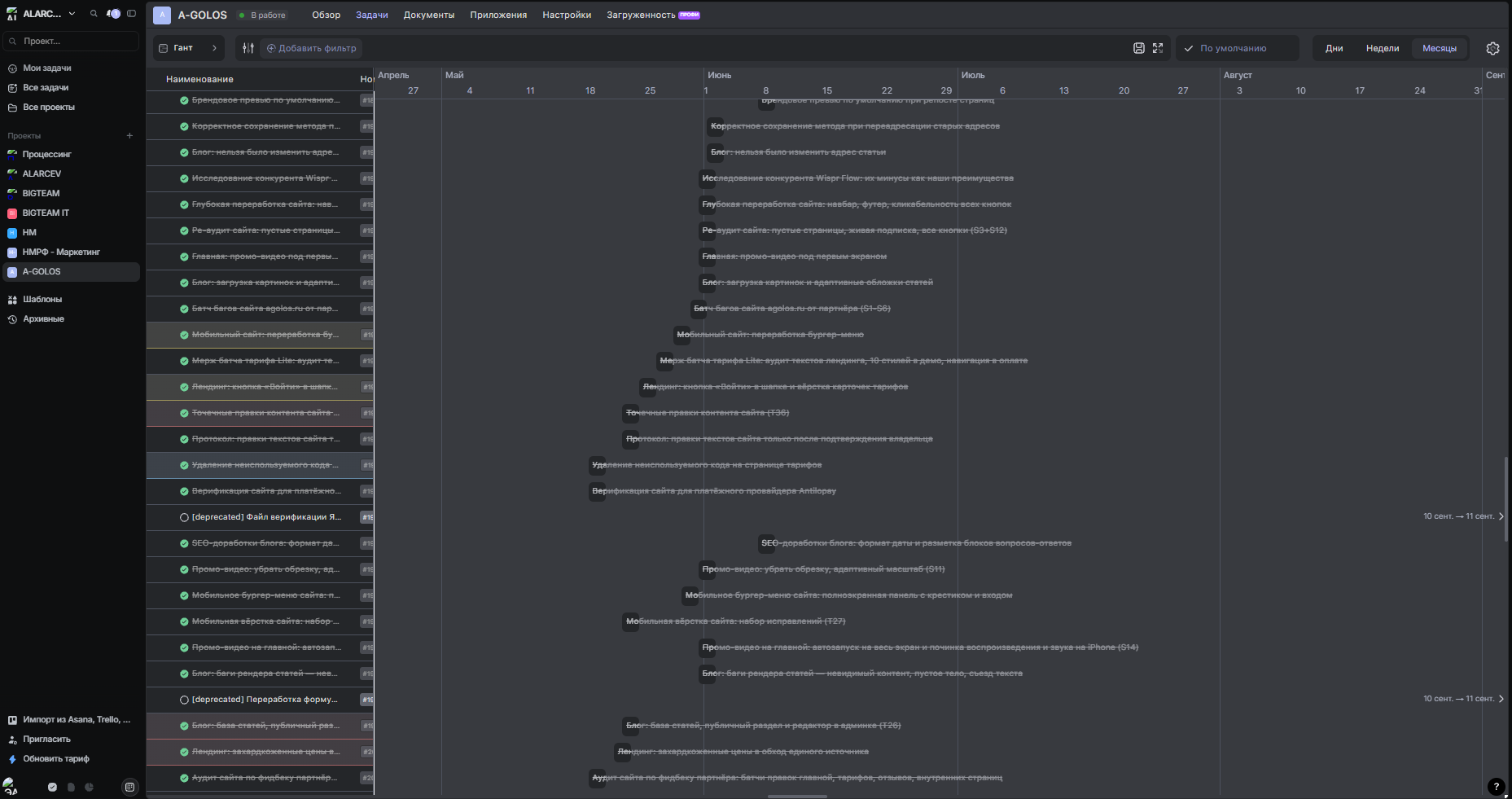Expand the ALARC workspace dropdown arrow

[72, 14]
